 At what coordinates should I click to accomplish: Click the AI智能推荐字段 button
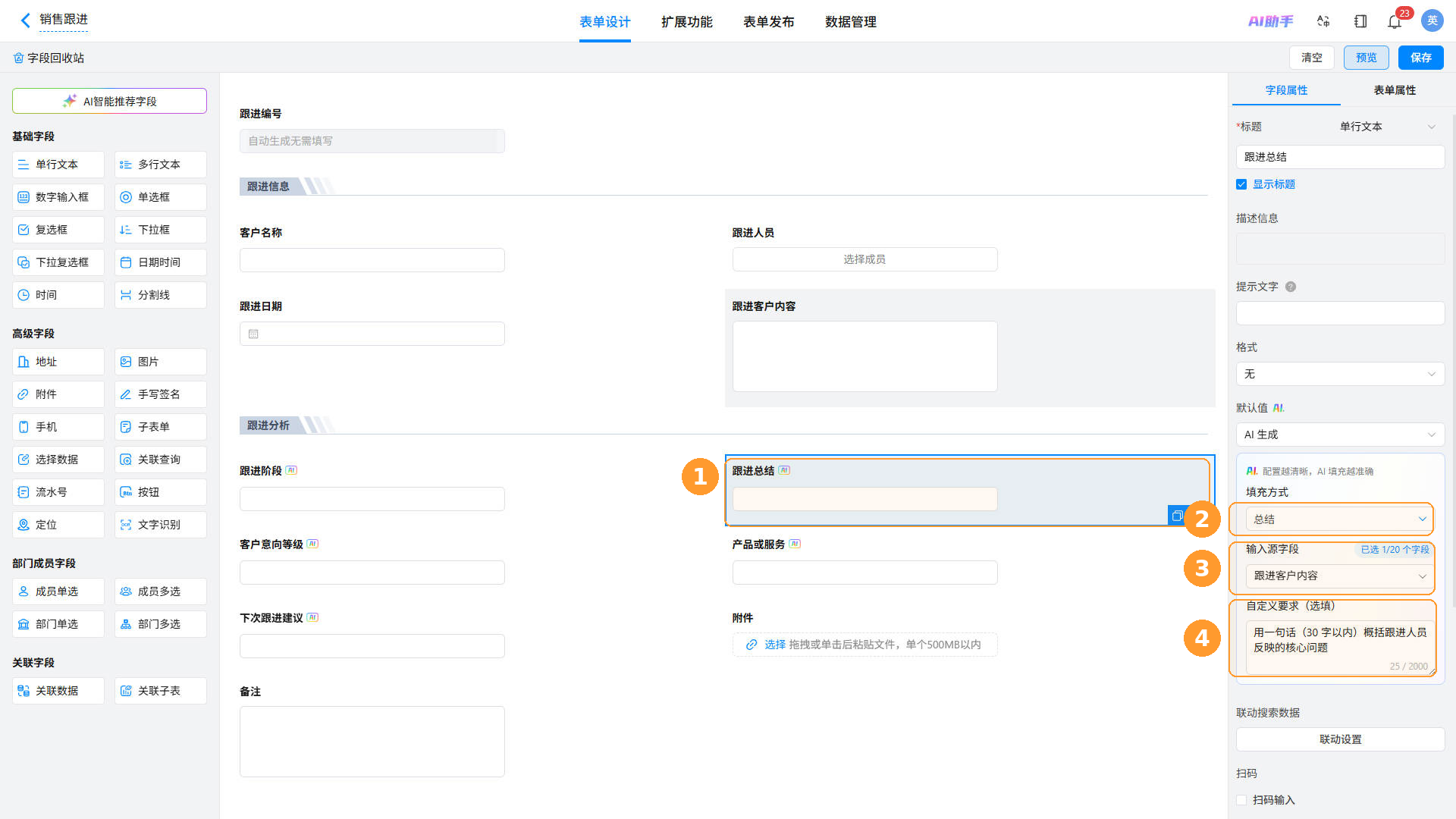point(109,101)
